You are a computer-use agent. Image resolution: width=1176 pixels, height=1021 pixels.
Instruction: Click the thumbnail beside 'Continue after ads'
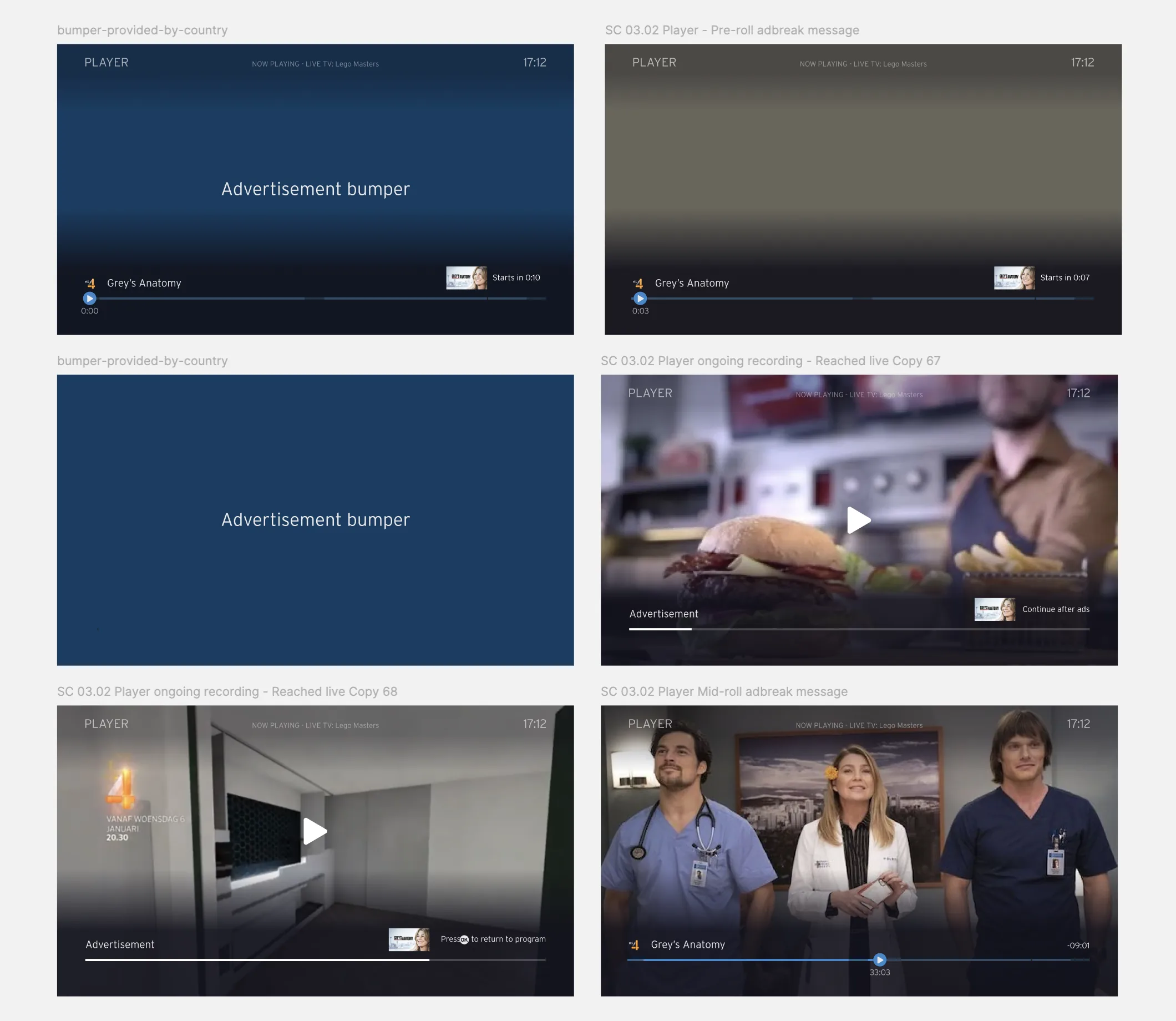(995, 609)
